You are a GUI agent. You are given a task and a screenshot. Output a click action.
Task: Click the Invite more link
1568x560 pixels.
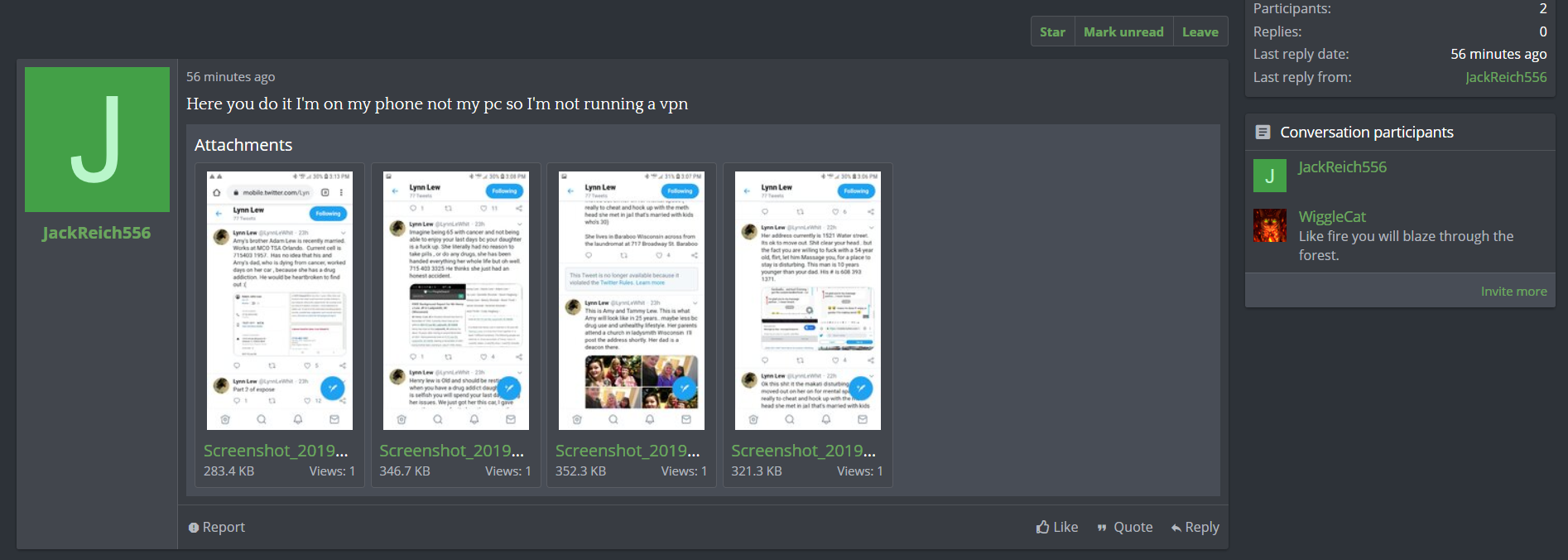pyautogui.click(x=1513, y=292)
